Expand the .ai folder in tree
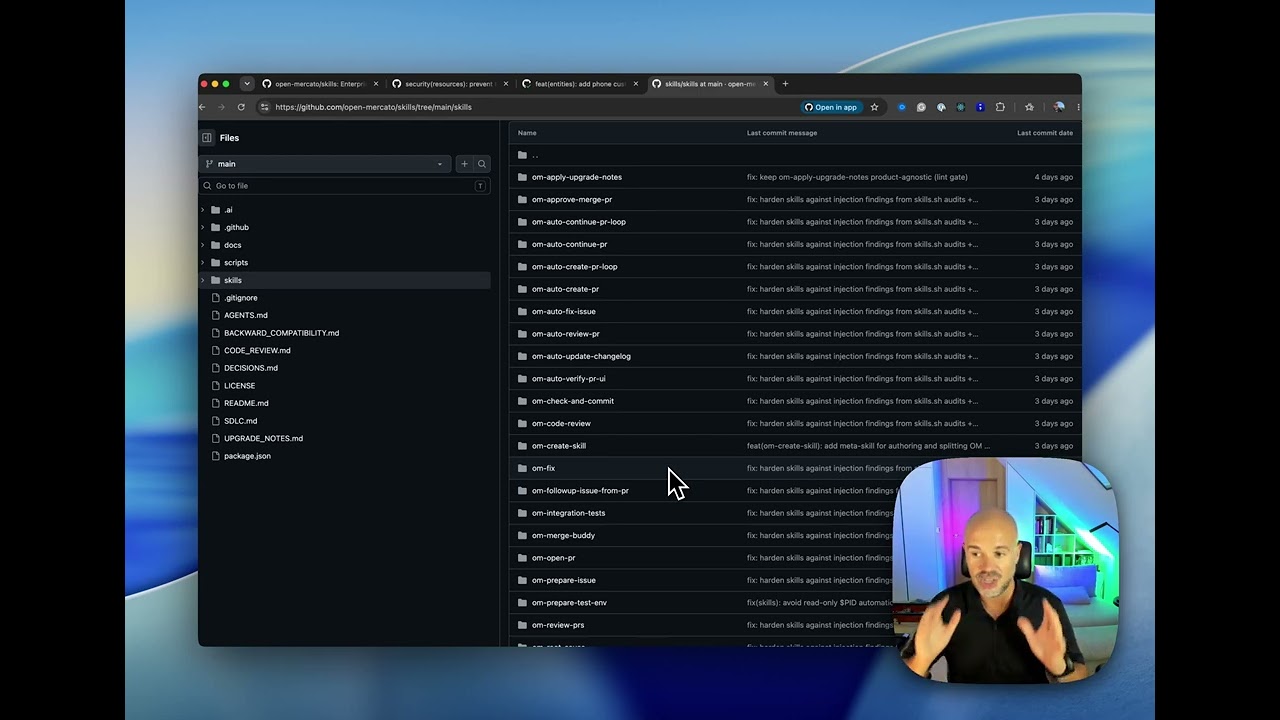This screenshot has width=1280, height=720. (203, 210)
